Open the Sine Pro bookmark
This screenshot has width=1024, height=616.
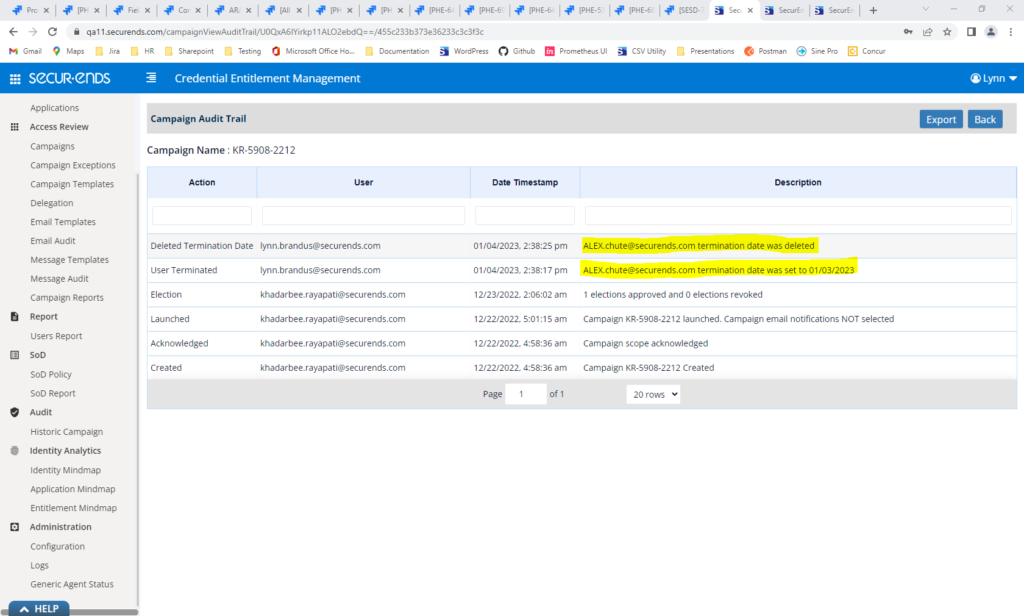pyautogui.click(x=817, y=51)
